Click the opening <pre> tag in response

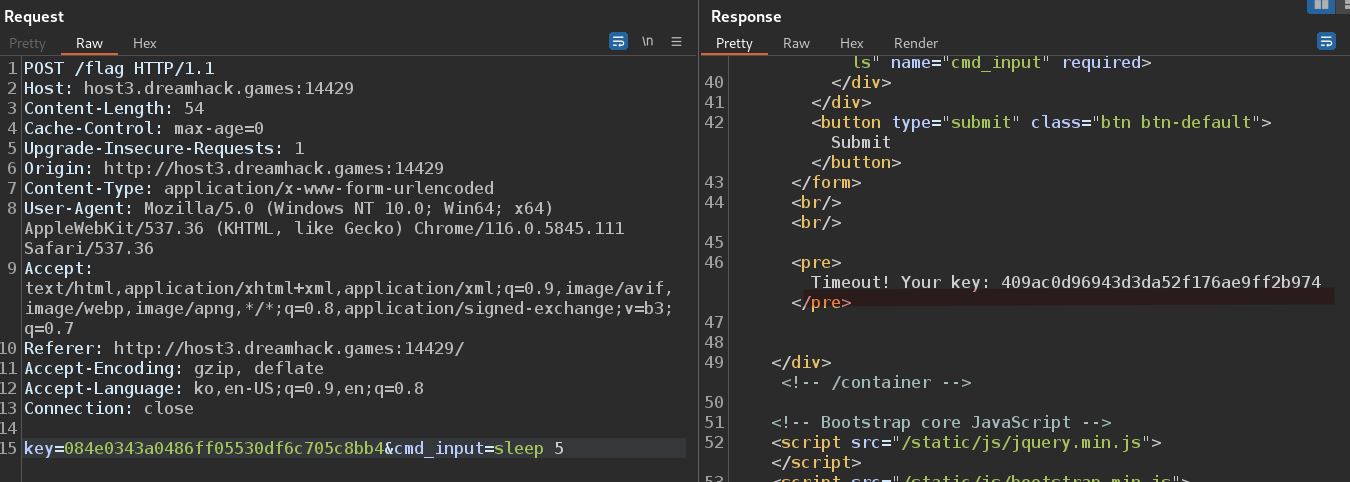816,262
